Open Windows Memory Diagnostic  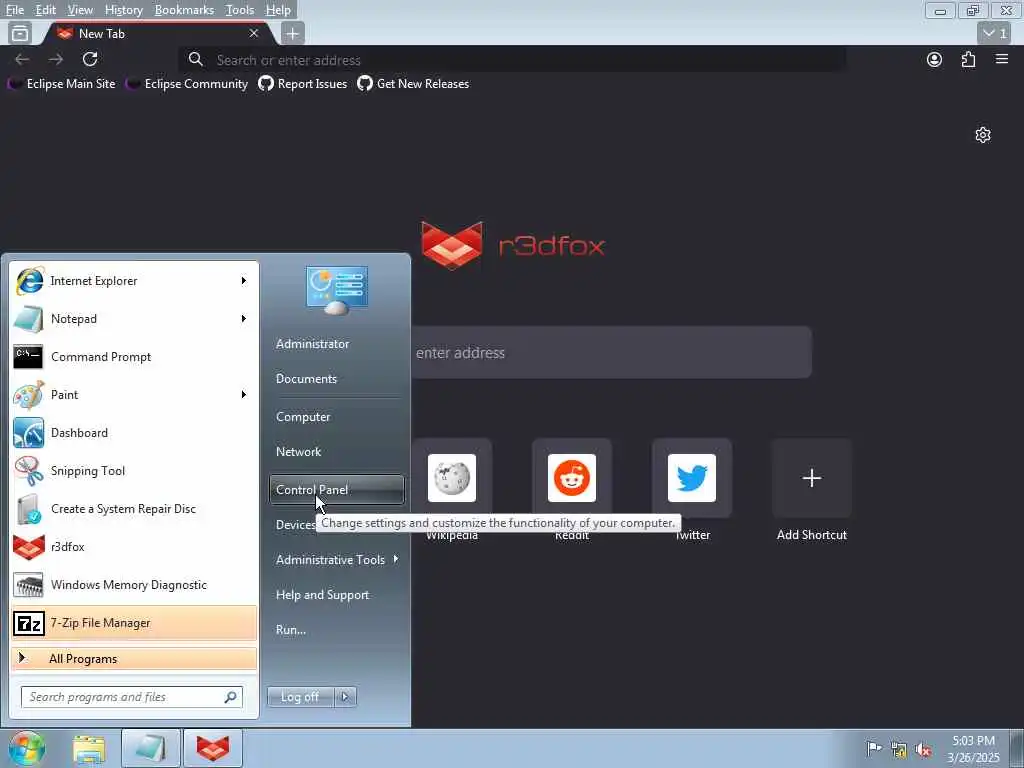(x=134, y=584)
